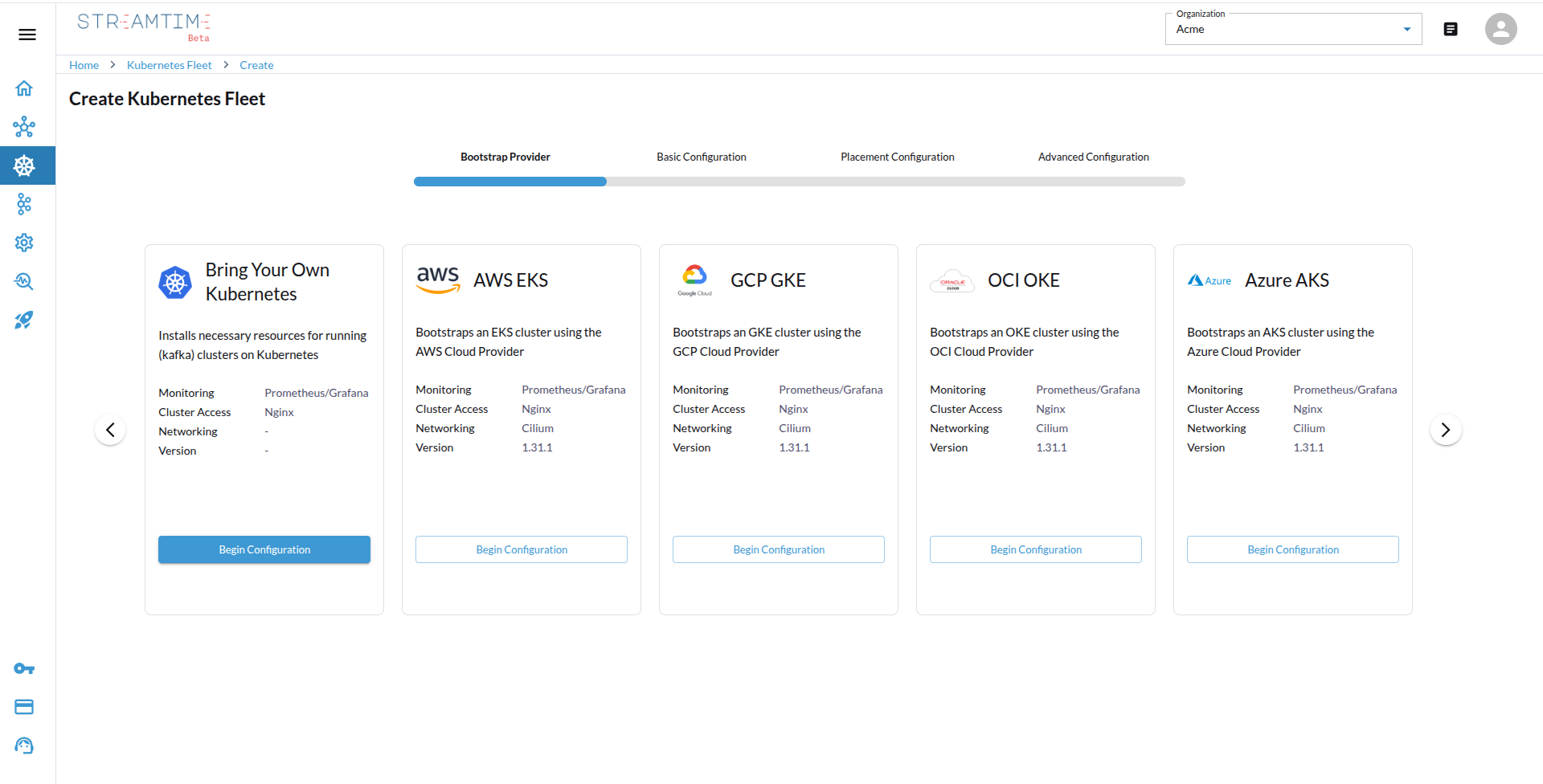The image size is (1543, 784).
Task: Click the Create breadcrumb item
Action: tap(256, 65)
